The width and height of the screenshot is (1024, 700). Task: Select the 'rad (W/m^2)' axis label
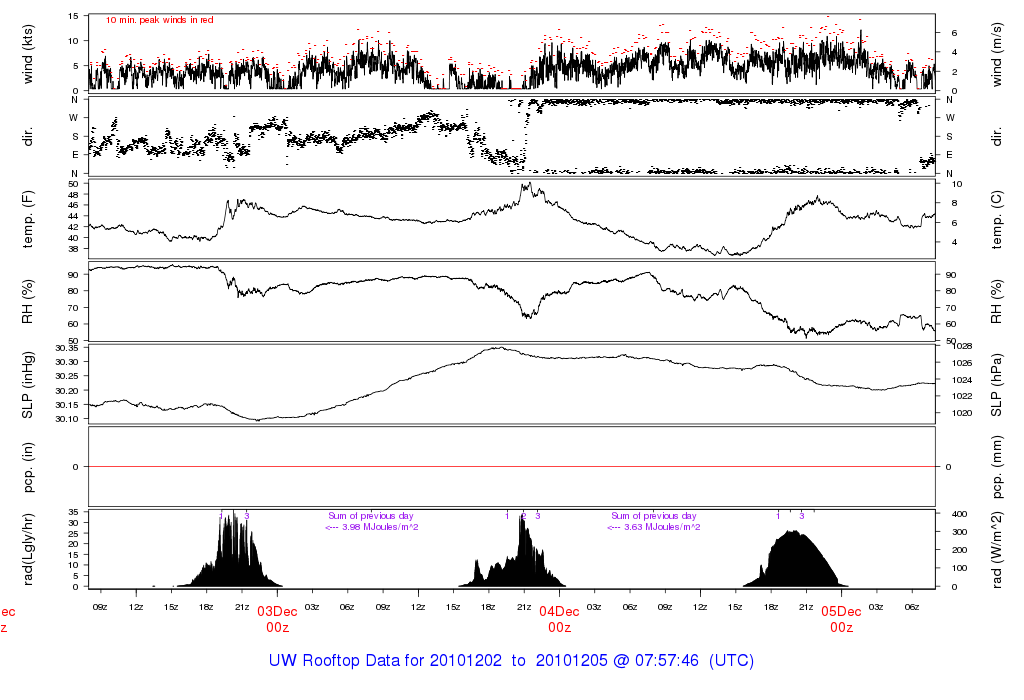pos(997,549)
